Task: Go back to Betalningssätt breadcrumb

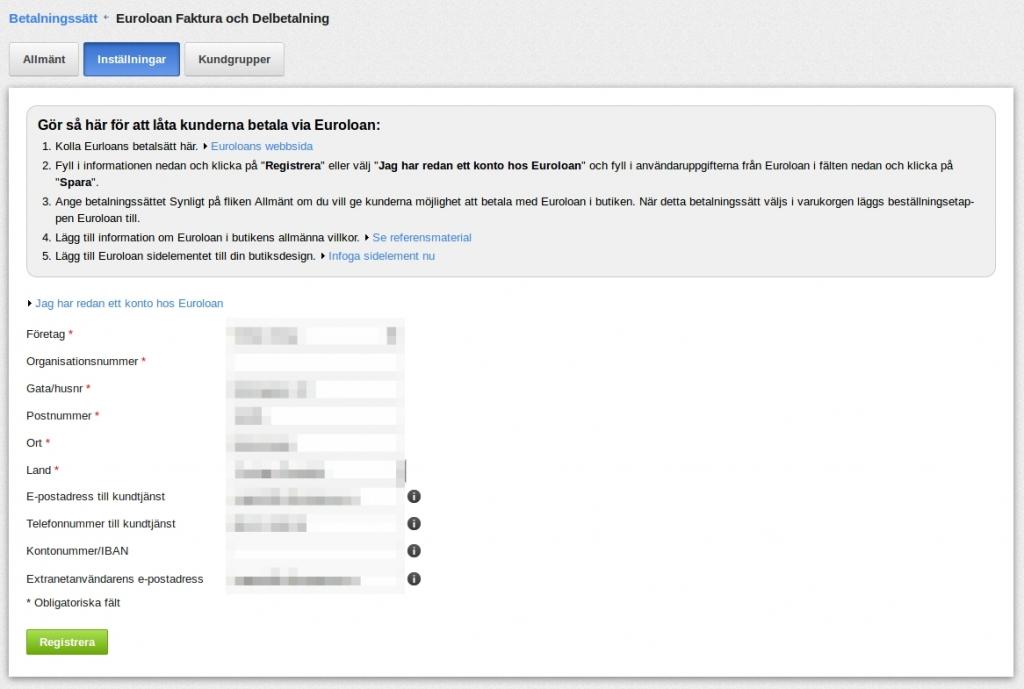Action: tap(53, 18)
